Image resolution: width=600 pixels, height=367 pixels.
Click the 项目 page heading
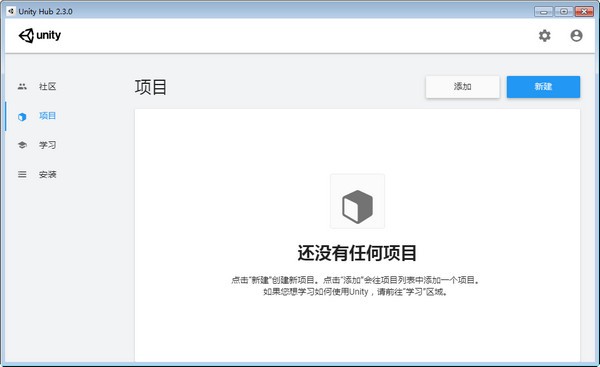pos(151,87)
